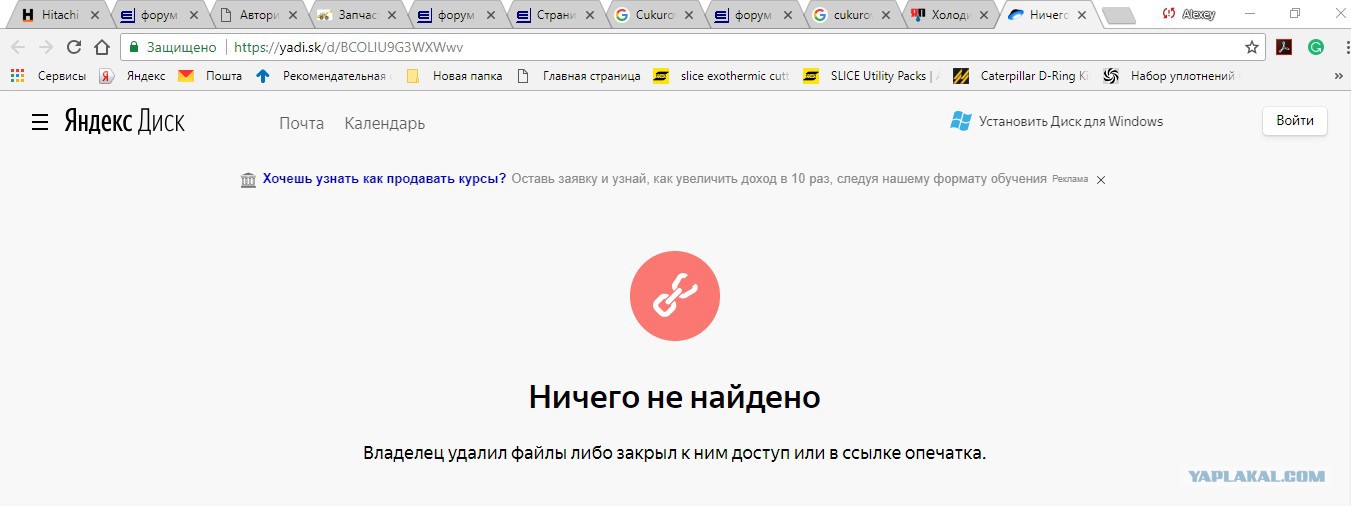
Task: Reload the page with the refresh icon
Action: (x=73, y=47)
